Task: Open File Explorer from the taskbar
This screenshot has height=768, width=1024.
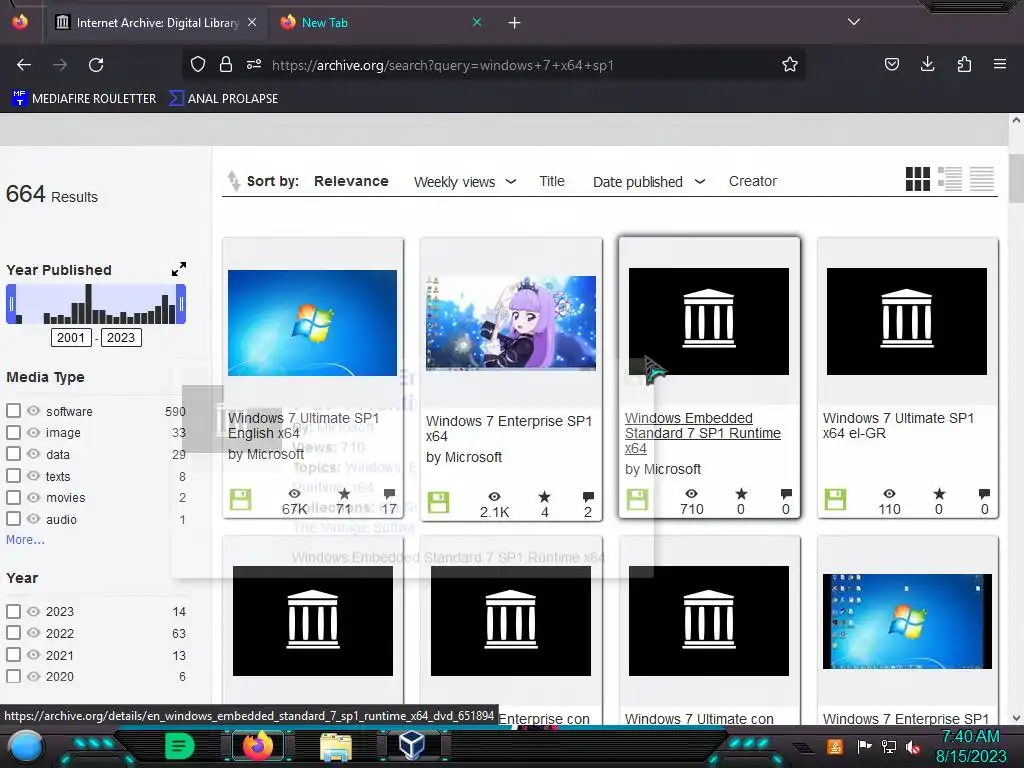Action: pyautogui.click(x=336, y=747)
